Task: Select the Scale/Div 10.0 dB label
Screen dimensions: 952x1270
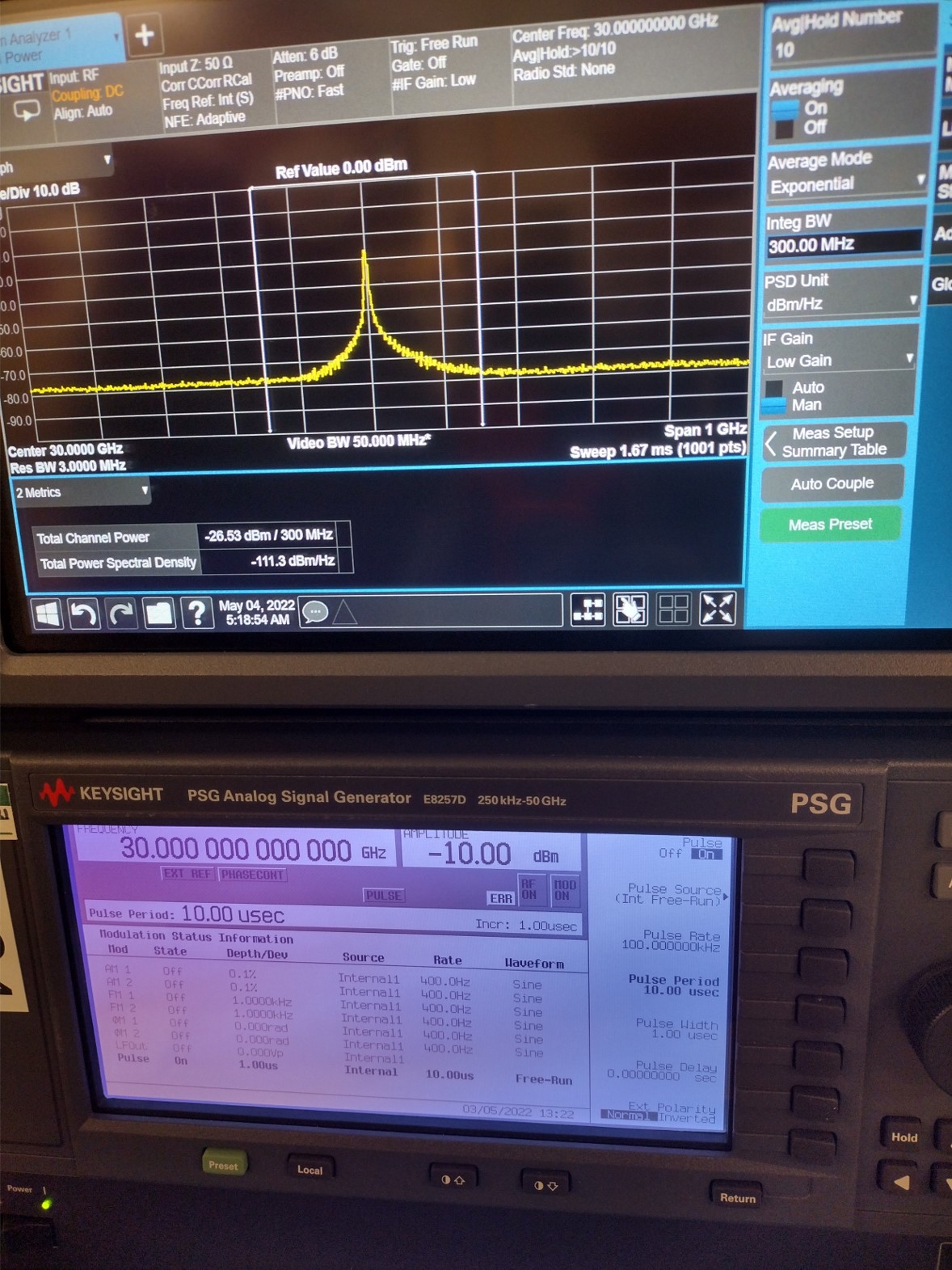Action: coord(40,191)
